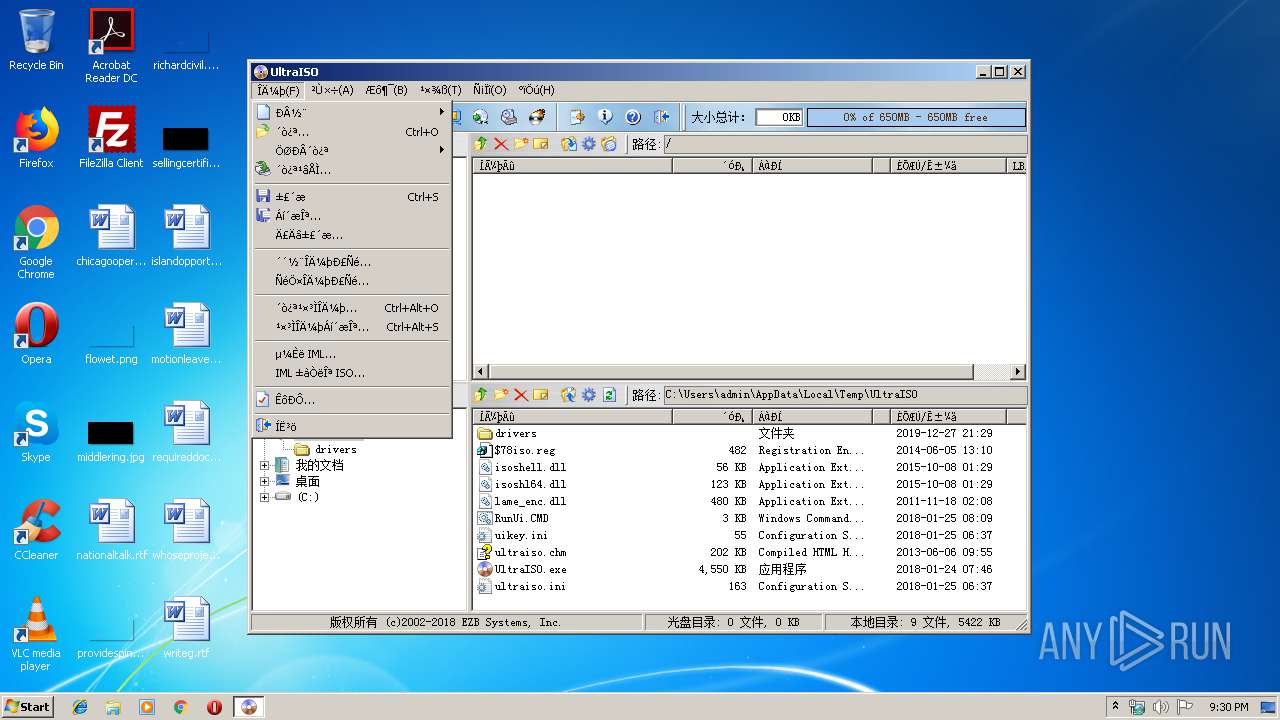Create new folder in ISO panel toolbar
The height and width of the screenshot is (720, 1280).
pyautogui.click(x=521, y=144)
